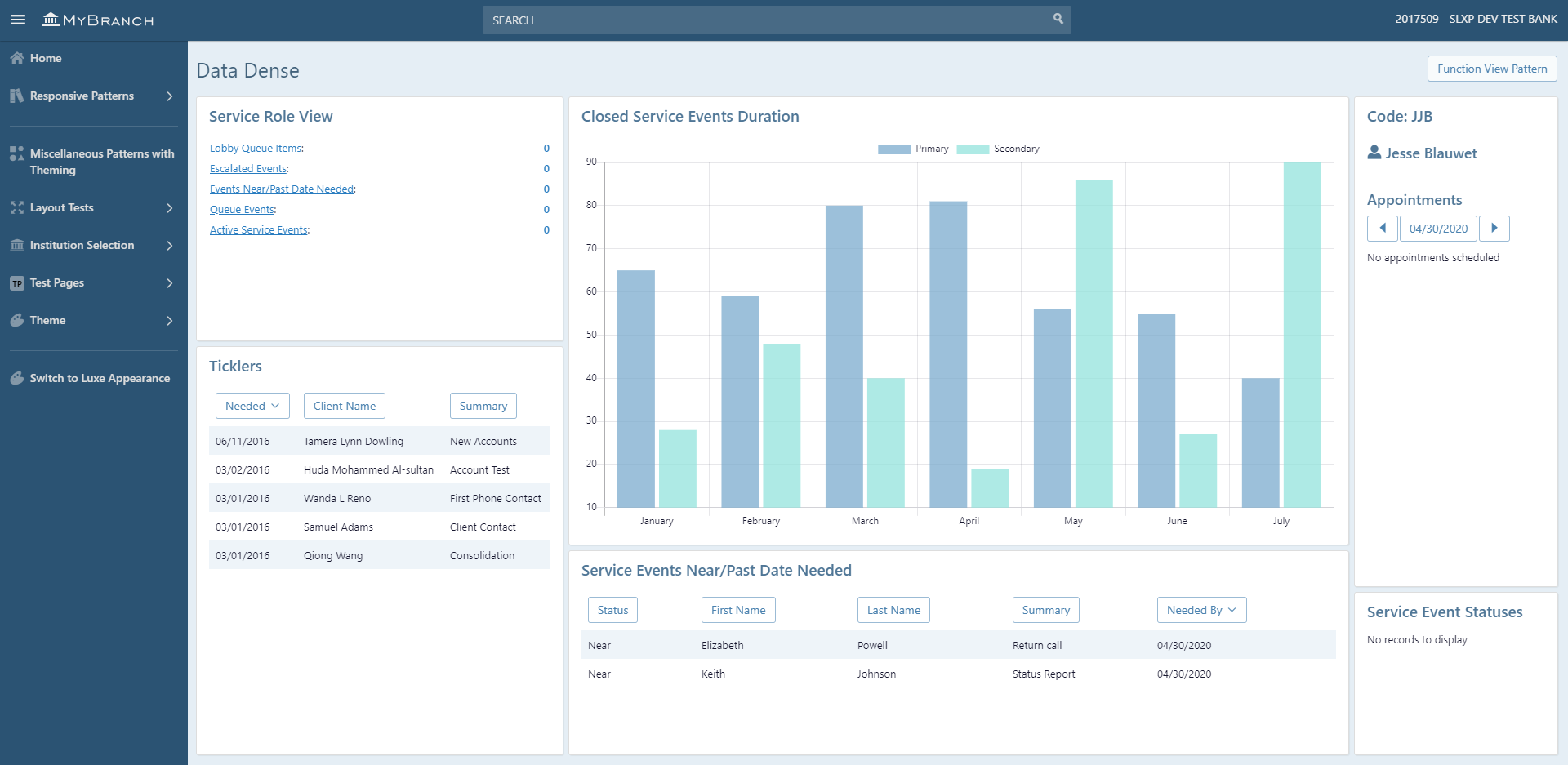
Task: Click the search magnifier icon
Action: pyautogui.click(x=1058, y=19)
